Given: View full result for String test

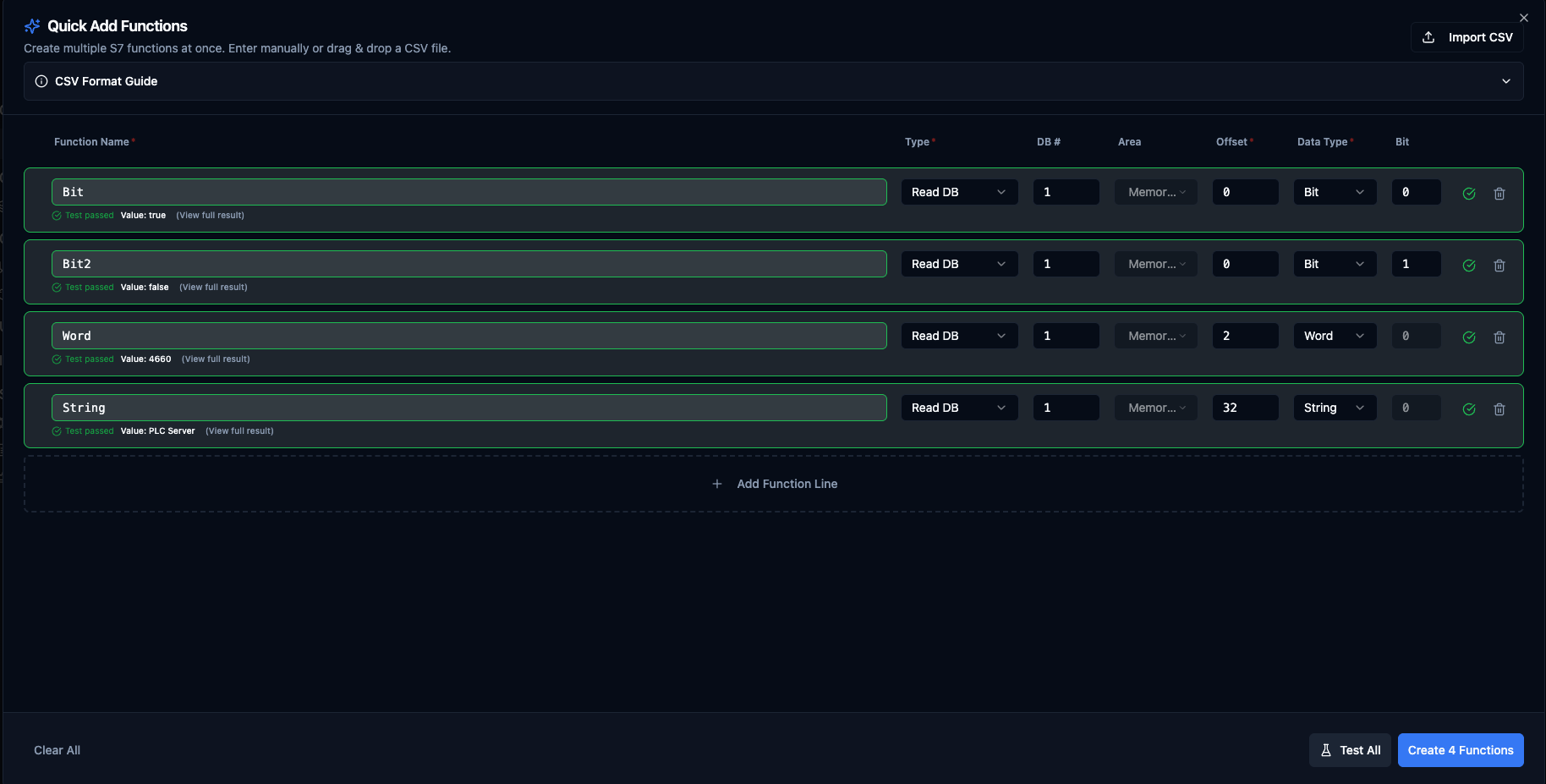Looking at the screenshot, I should pyautogui.click(x=239, y=431).
